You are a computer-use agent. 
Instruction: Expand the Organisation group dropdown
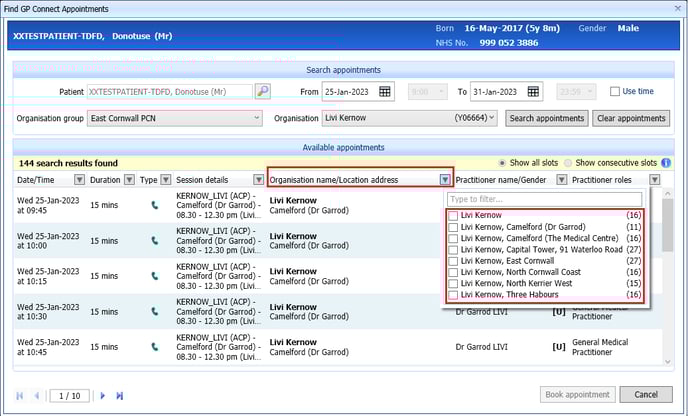257,118
